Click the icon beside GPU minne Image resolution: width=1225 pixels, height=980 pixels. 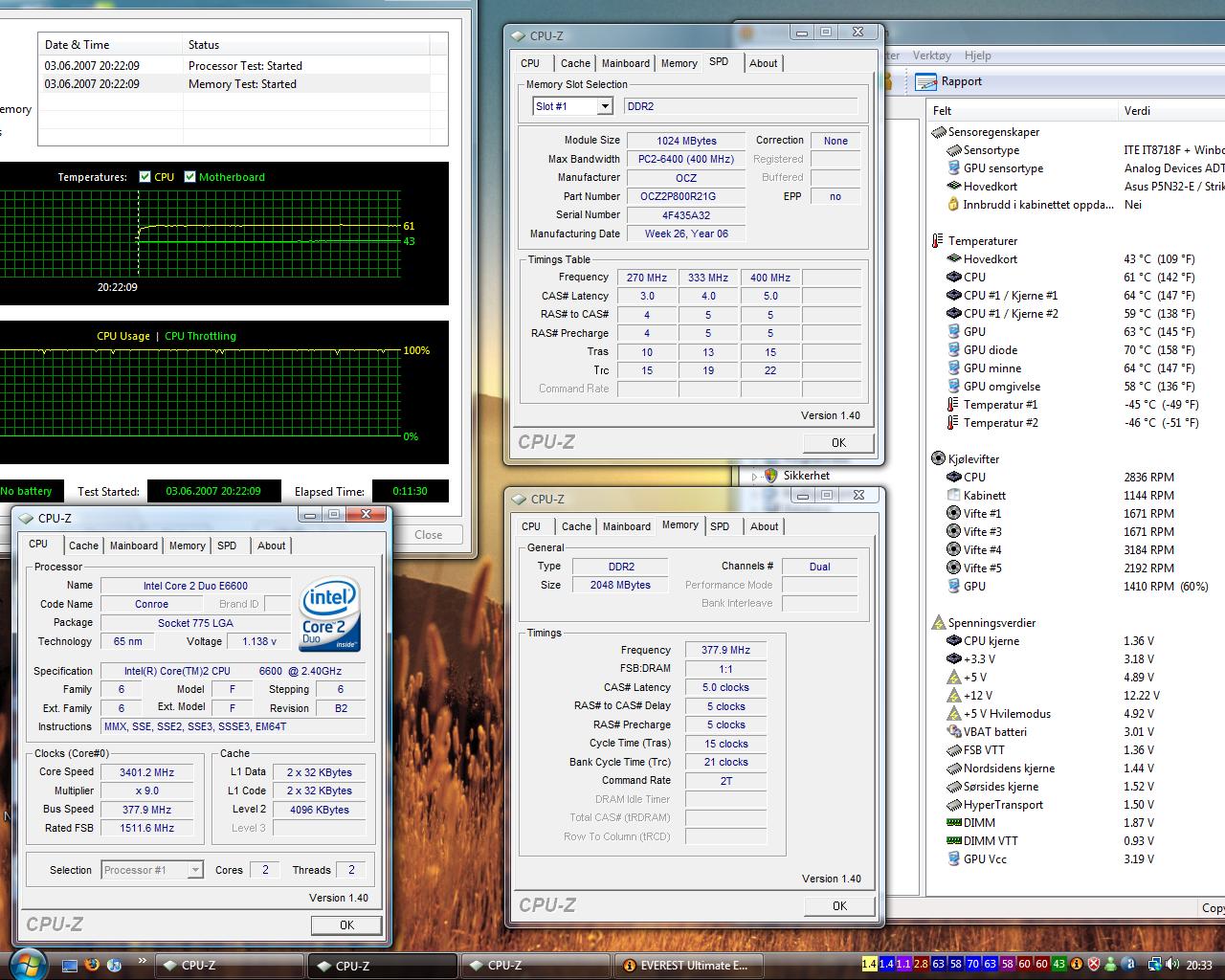(953, 368)
